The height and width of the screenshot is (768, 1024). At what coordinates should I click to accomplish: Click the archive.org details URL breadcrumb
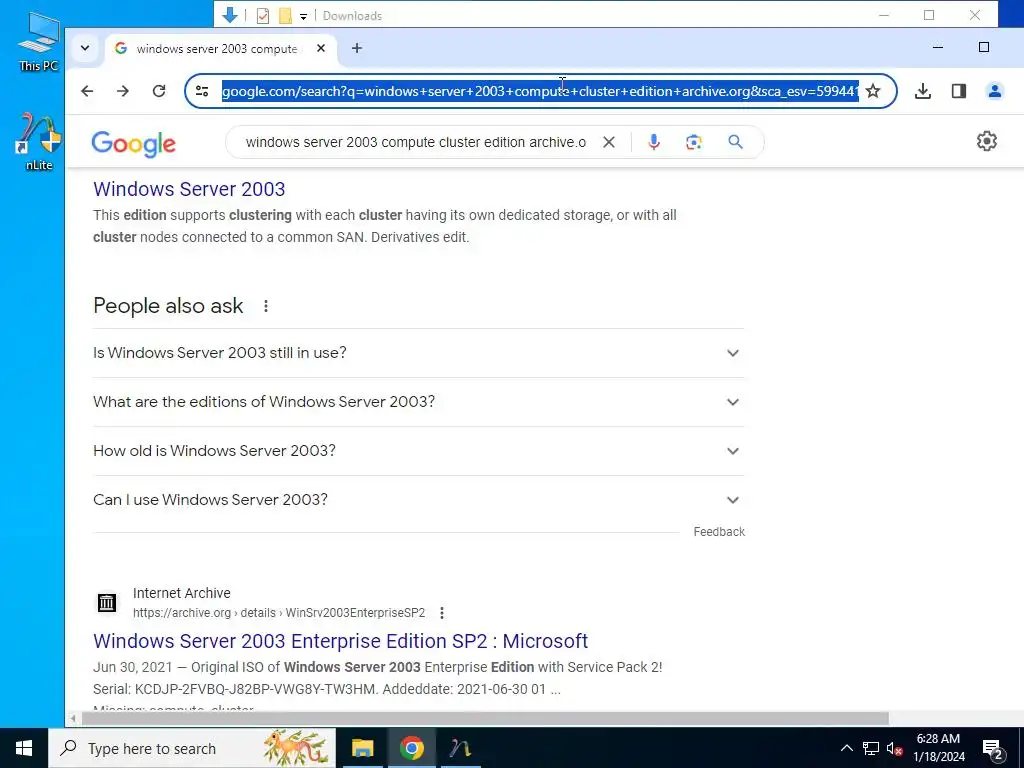(279, 613)
